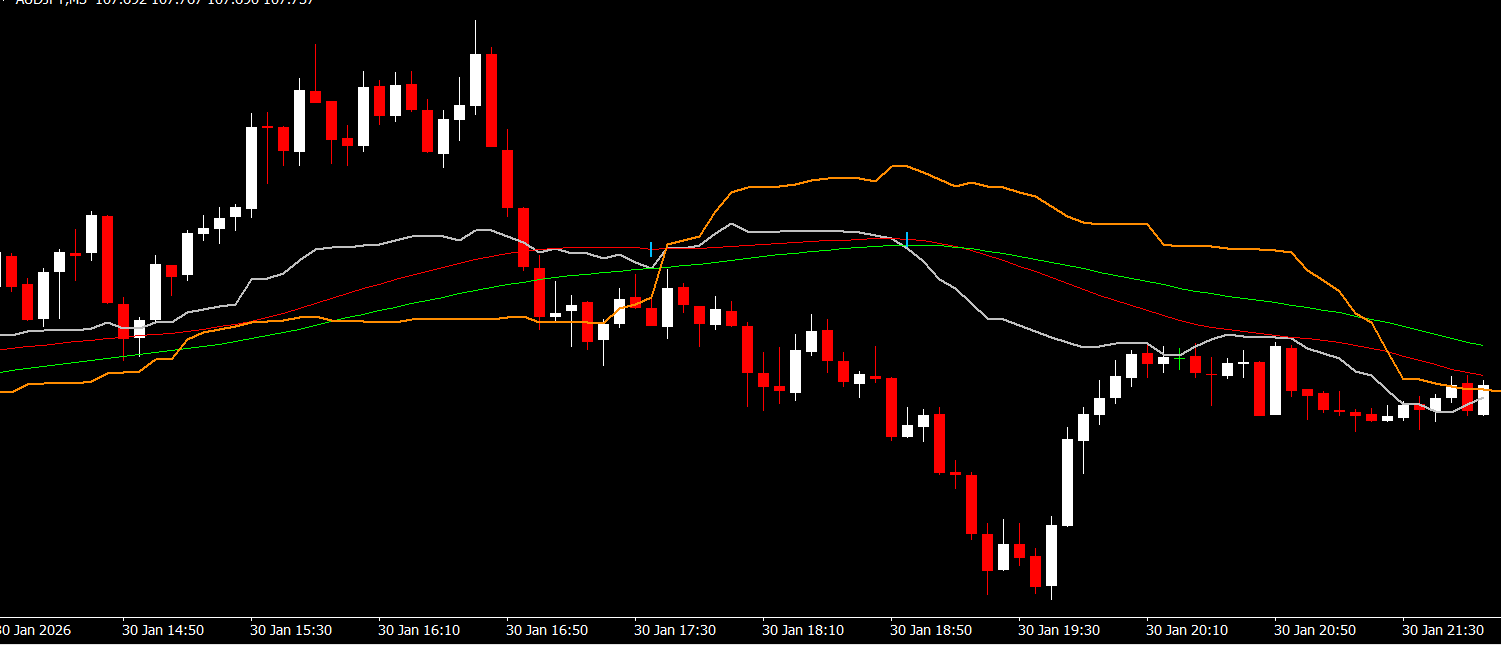Select the orange indicator line at its peak
Image resolution: width=1501 pixels, height=646 pixels.
[897, 166]
